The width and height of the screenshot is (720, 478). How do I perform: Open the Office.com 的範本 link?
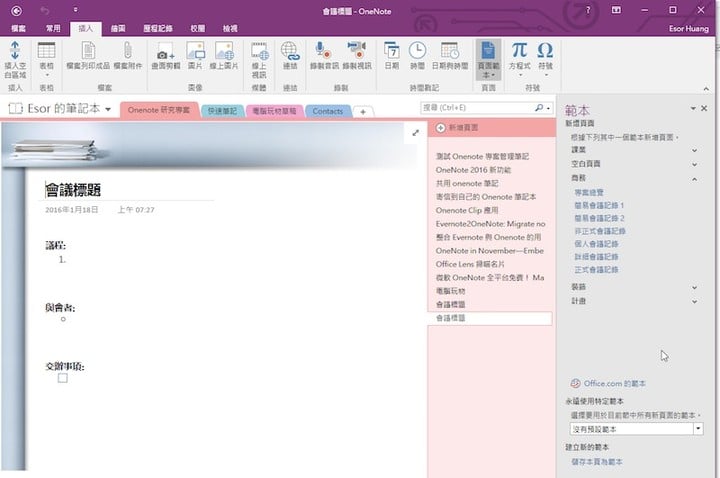tap(613, 383)
